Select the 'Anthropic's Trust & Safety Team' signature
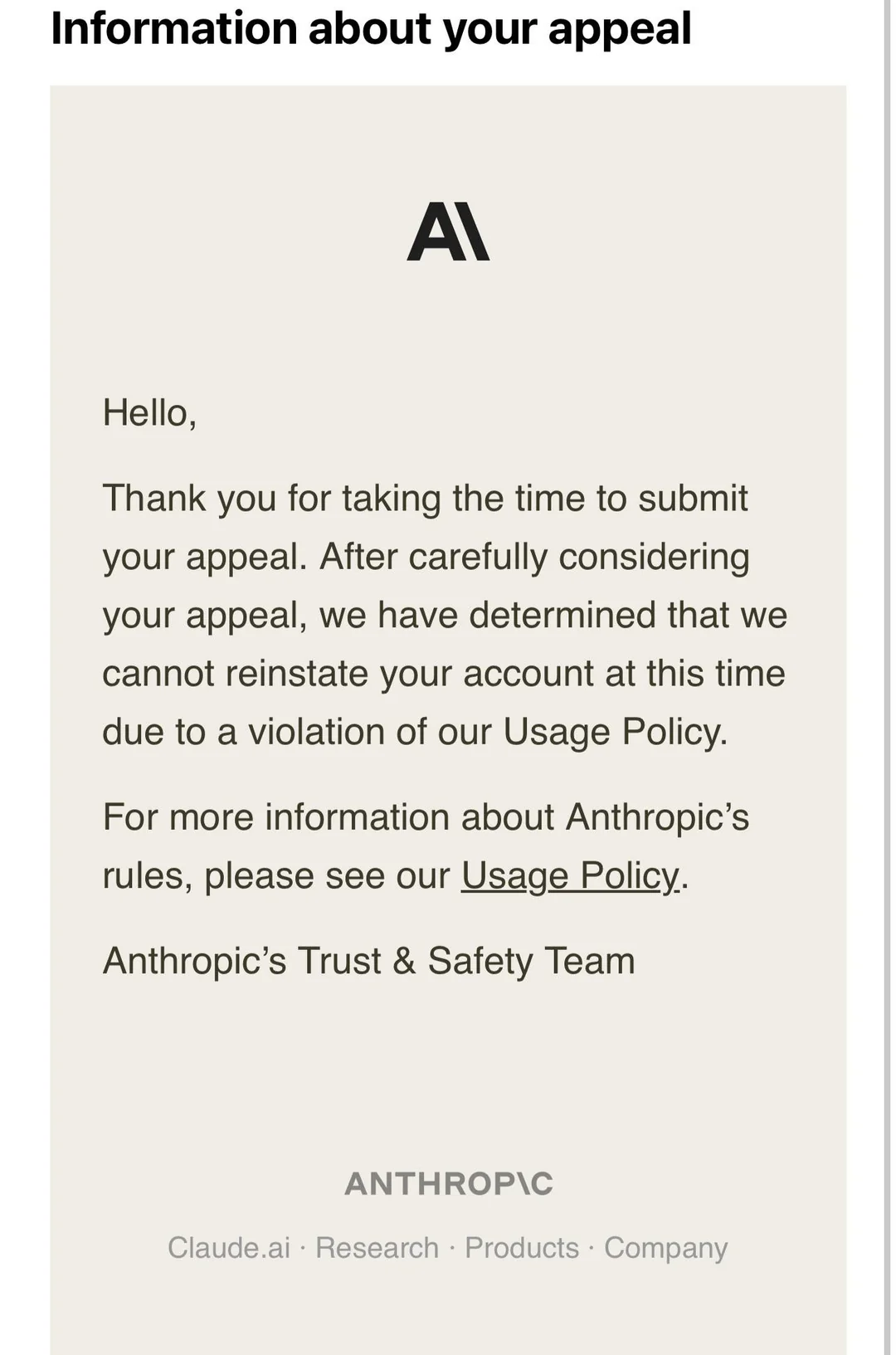The height and width of the screenshot is (1355, 896). (369, 961)
